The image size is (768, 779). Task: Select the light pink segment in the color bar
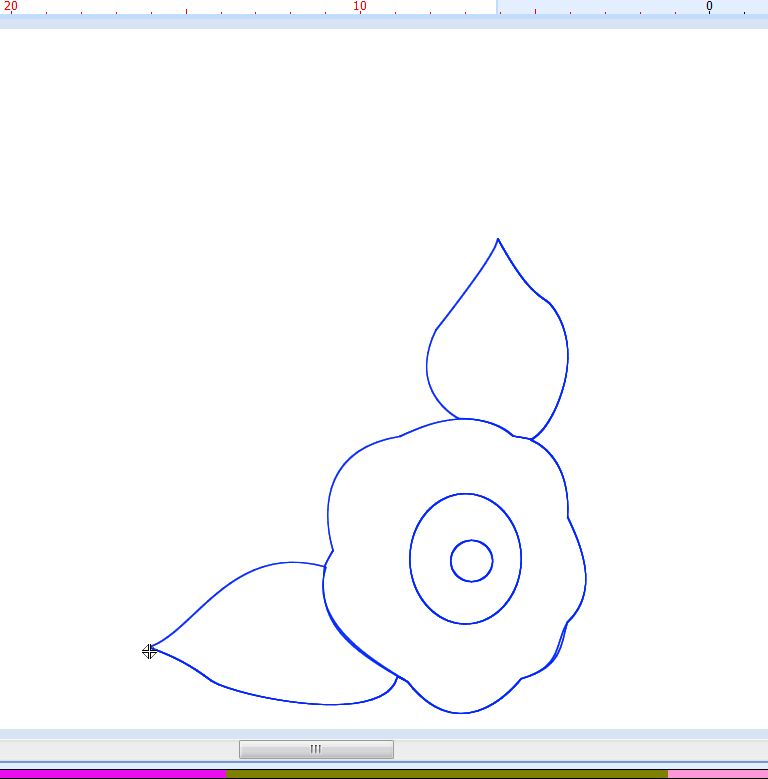pyautogui.click(x=718, y=775)
